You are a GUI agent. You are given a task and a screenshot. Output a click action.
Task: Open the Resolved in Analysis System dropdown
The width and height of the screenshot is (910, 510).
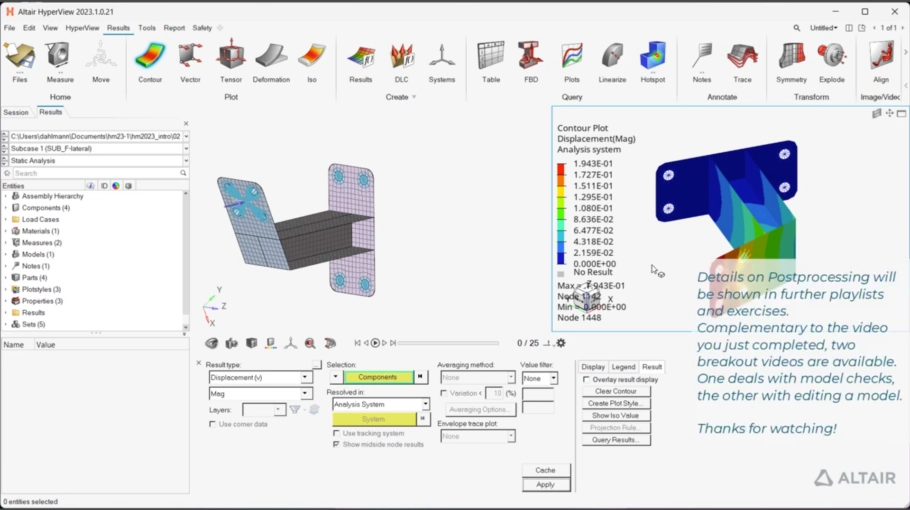coord(381,404)
